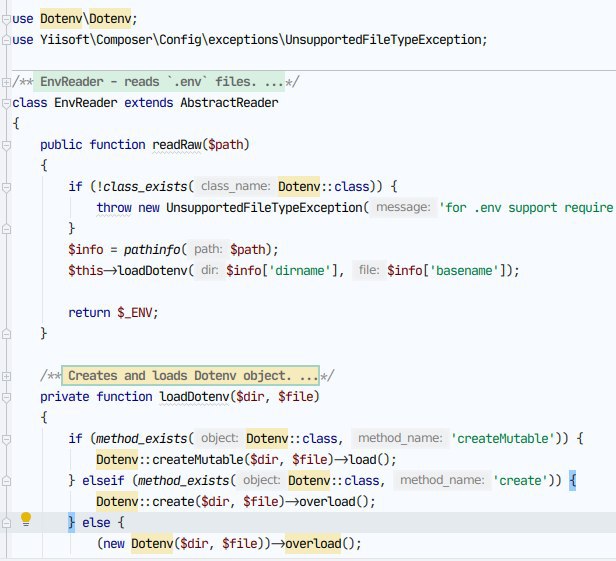Collapse the else block fold marker
The image size is (616, 561).
coord(6,523)
